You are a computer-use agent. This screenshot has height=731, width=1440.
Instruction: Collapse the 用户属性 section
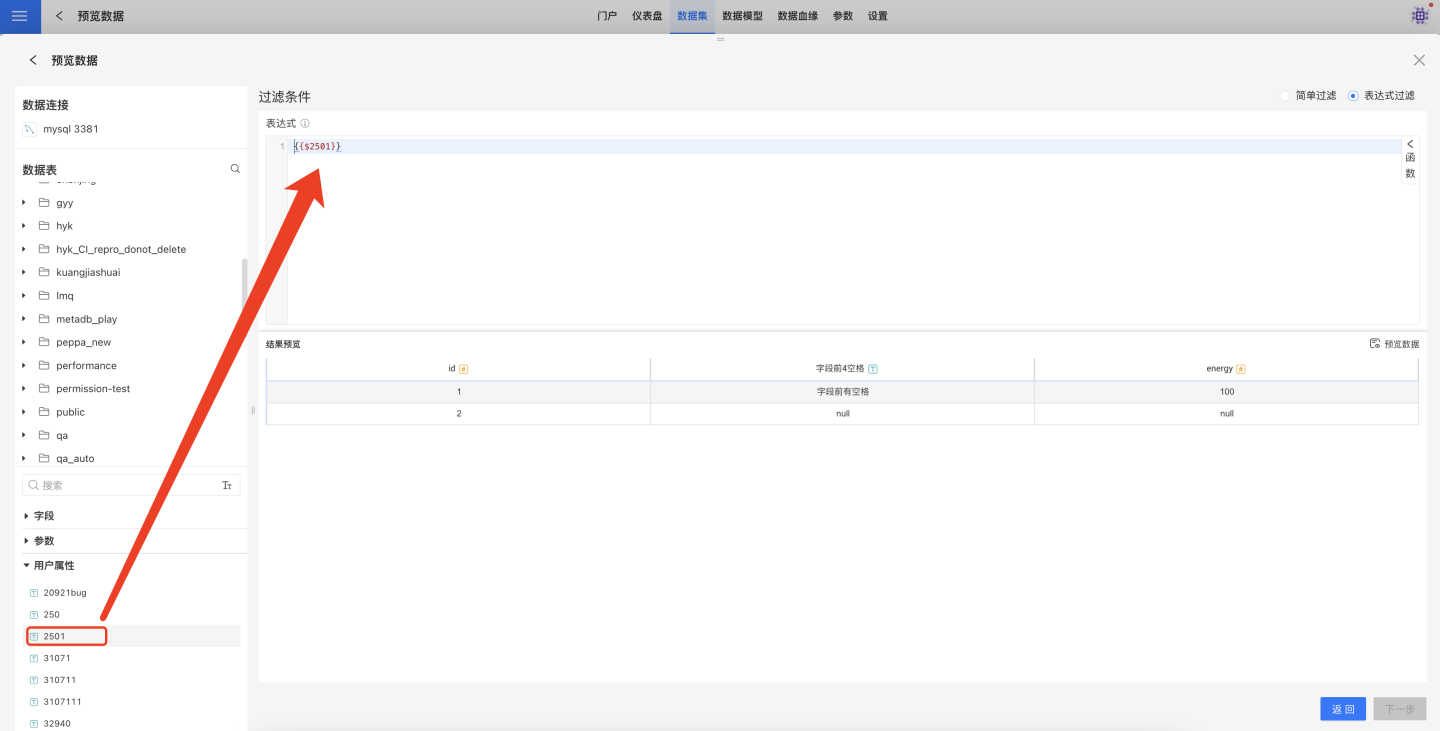pos(27,566)
